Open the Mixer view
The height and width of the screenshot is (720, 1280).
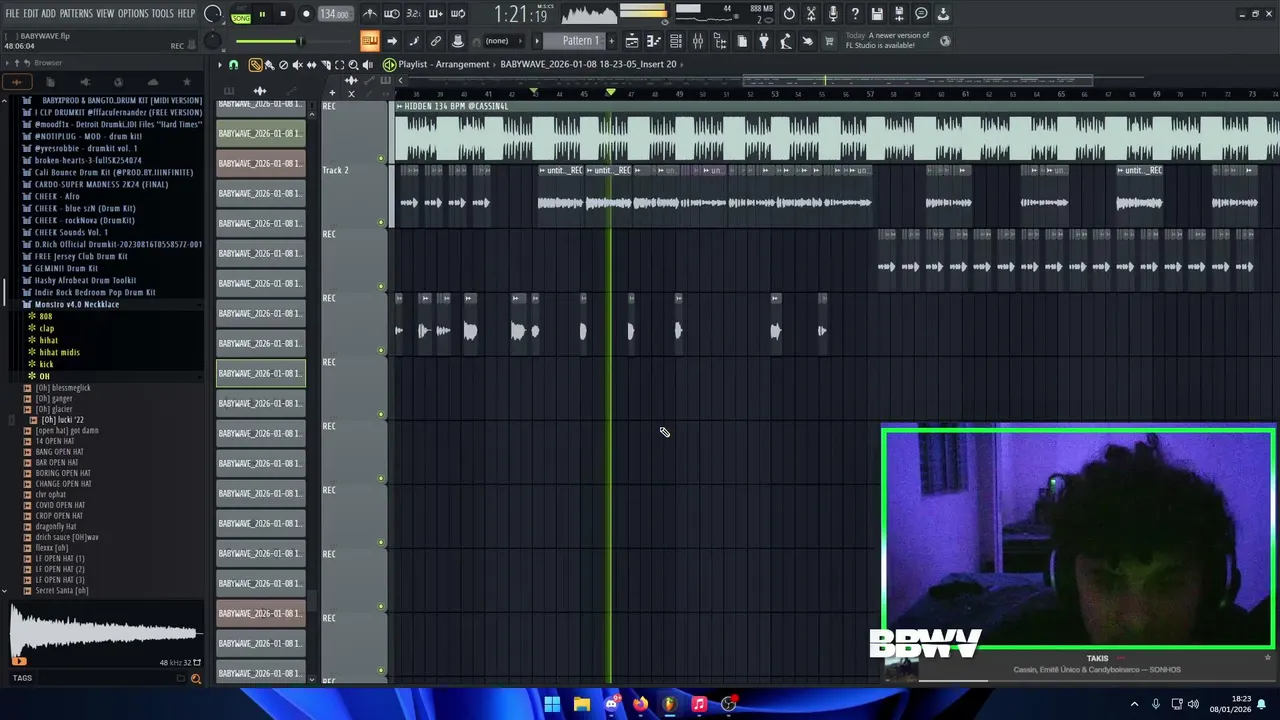(698, 41)
